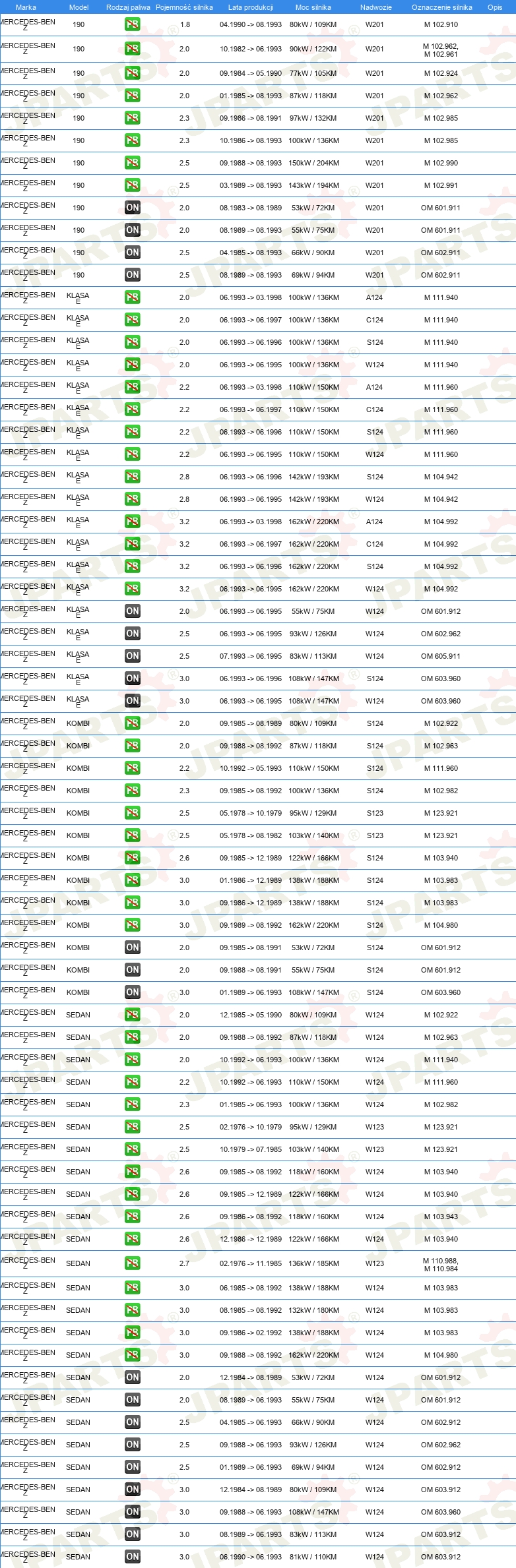Select the date range '02.1976 -> 11.1985'
This screenshot has width=516, height=1568.
[251, 1263]
